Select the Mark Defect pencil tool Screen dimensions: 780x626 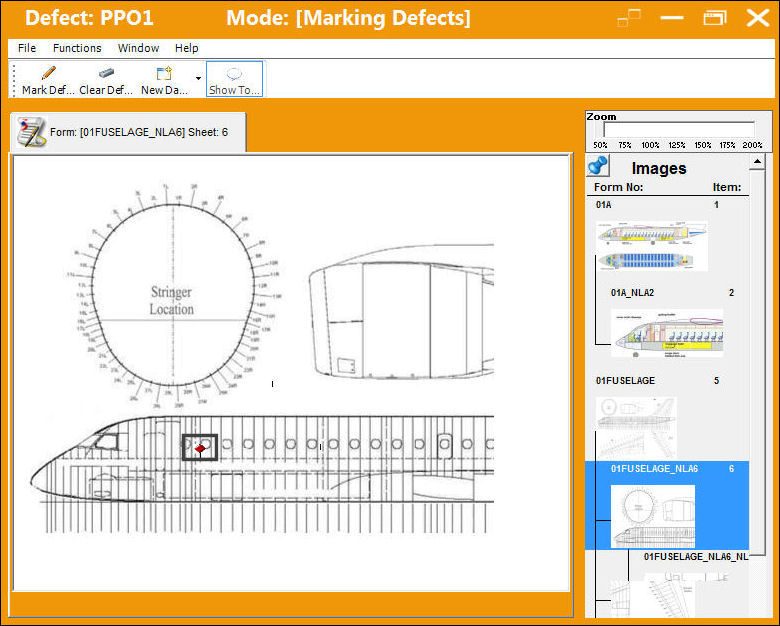coord(48,80)
